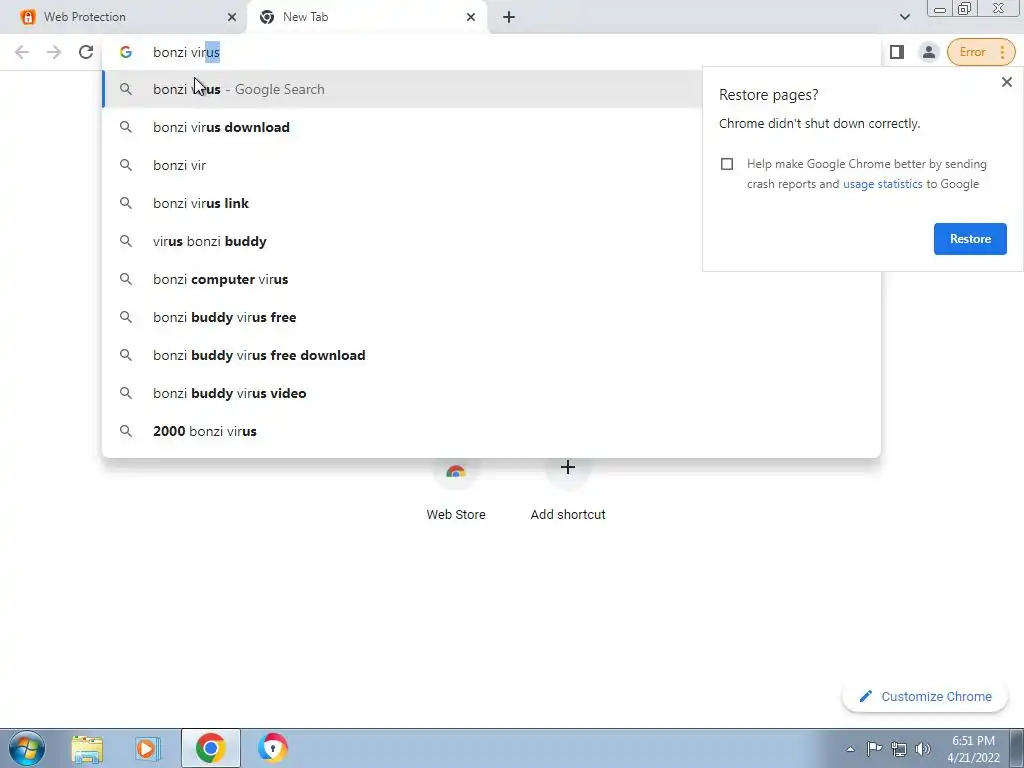Image resolution: width=1024 pixels, height=768 pixels.
Task: Launch the media player taskbar icon
Action: (x=148, y=748)
